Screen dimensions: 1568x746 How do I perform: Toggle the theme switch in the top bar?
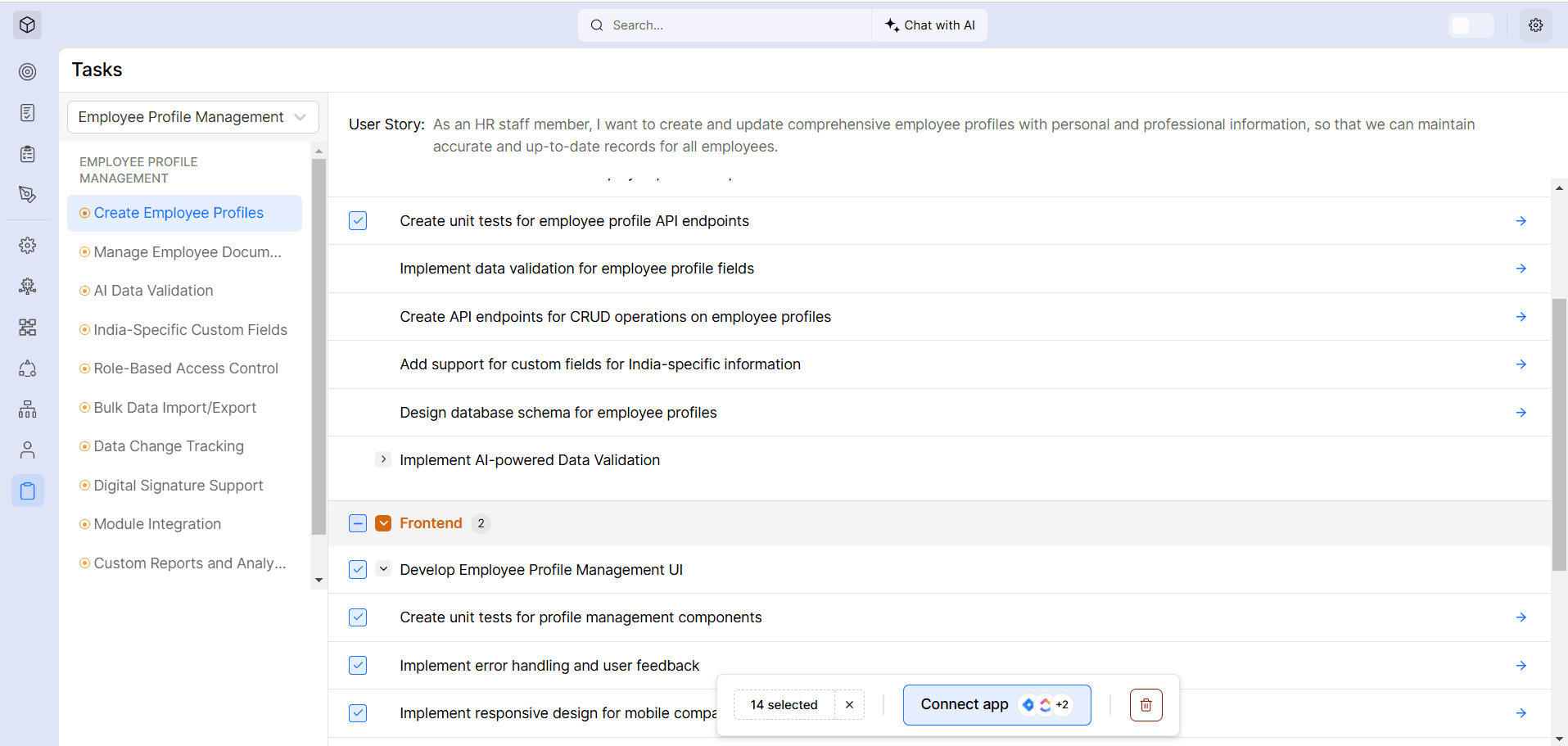point(1472,25)
